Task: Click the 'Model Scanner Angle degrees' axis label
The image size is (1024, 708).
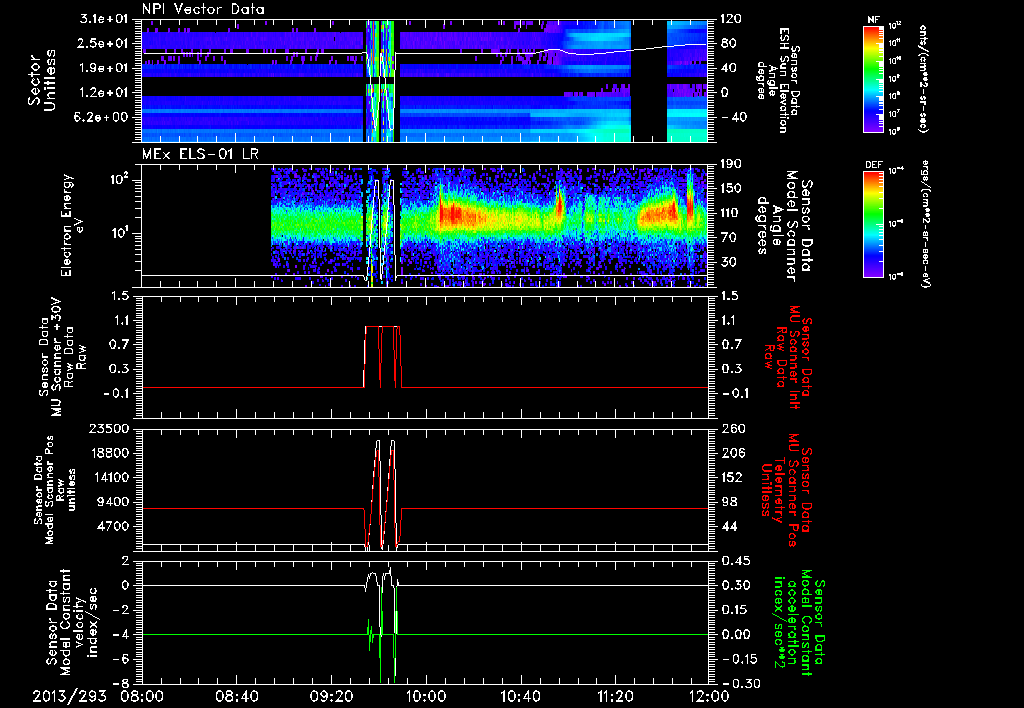Action: [x=785, y=226]
